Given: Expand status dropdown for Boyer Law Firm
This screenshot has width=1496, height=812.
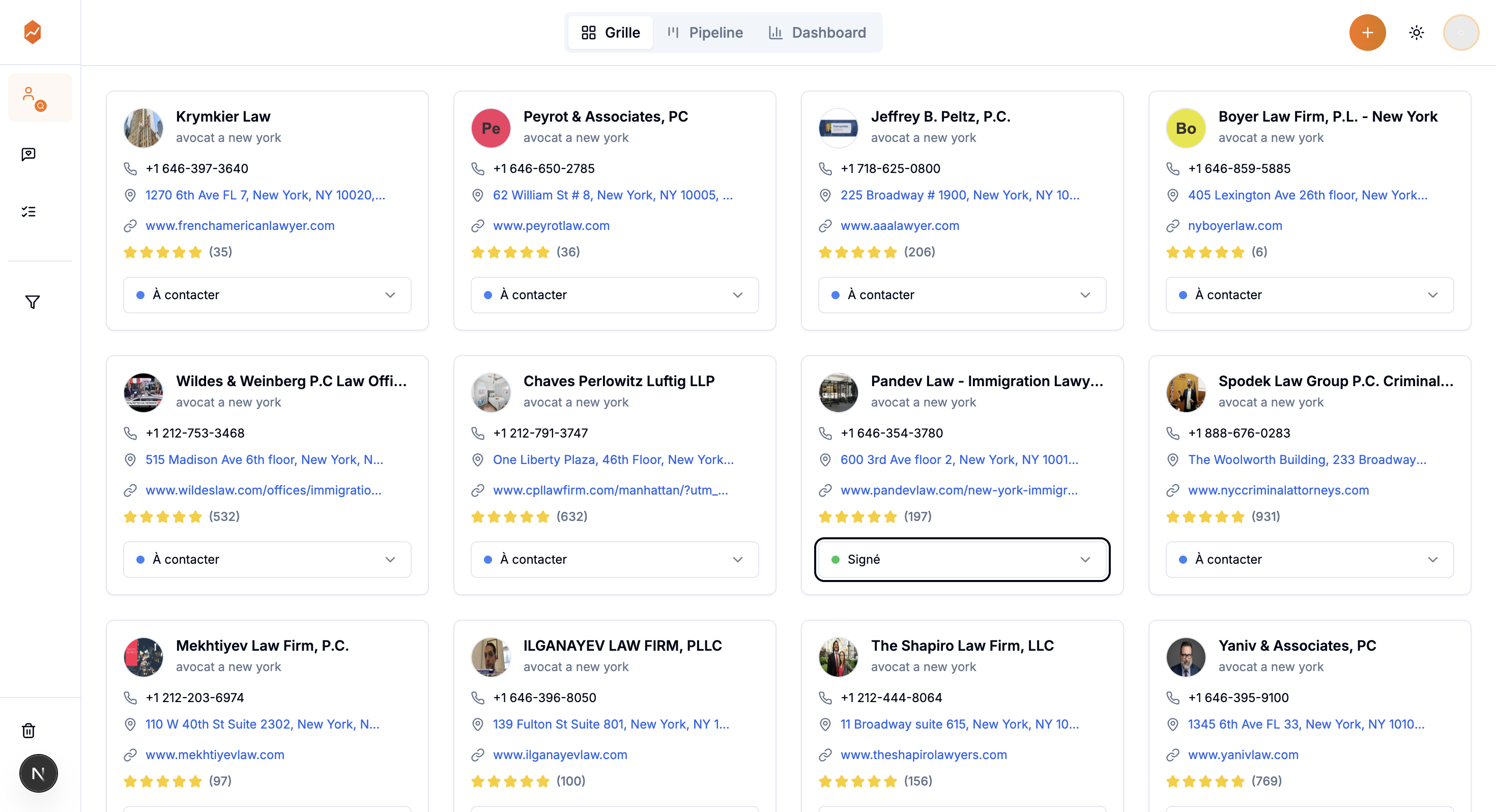Looking at the screenshot, I should tap(1310, 295).
